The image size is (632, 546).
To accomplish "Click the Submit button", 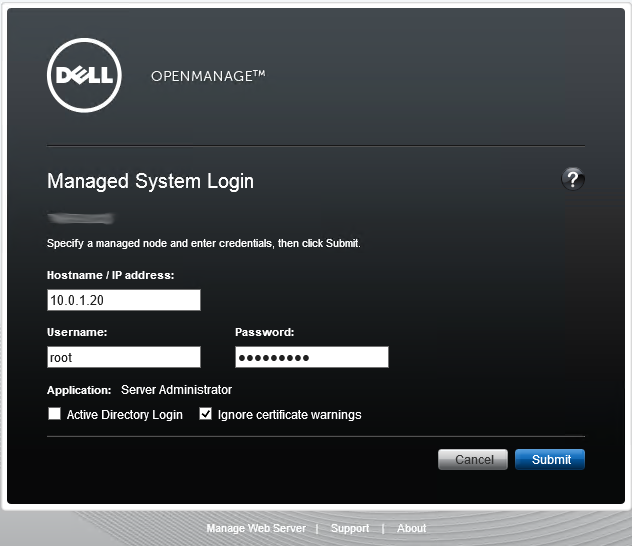I will 550,459.
